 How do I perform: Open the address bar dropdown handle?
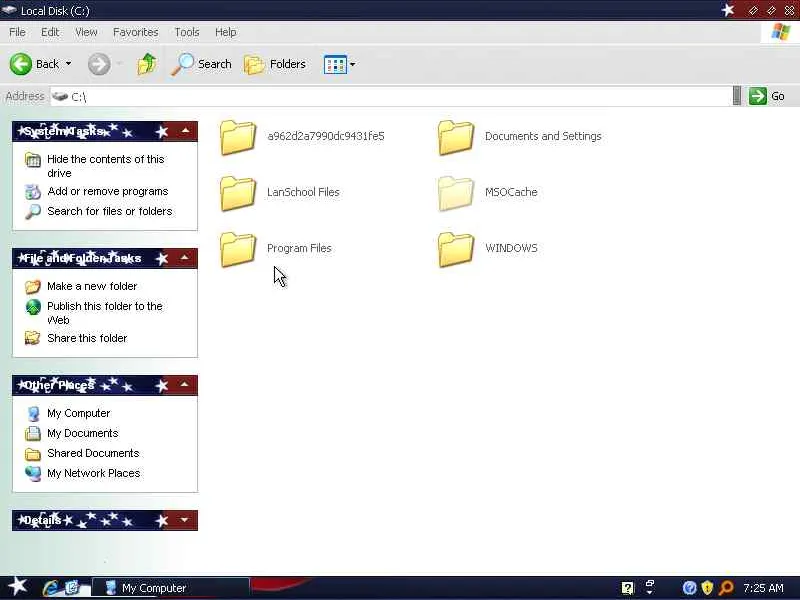(x=737, y=96)
